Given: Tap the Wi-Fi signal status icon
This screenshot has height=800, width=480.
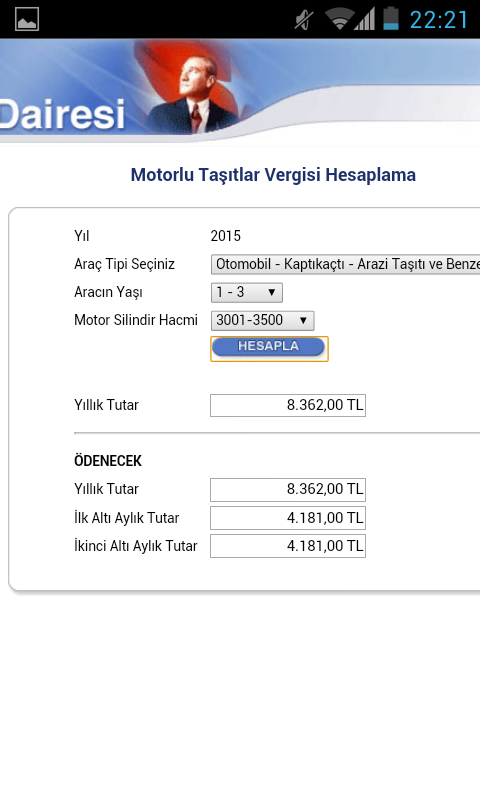Looking at the screenshot, I should coord(339,19).
